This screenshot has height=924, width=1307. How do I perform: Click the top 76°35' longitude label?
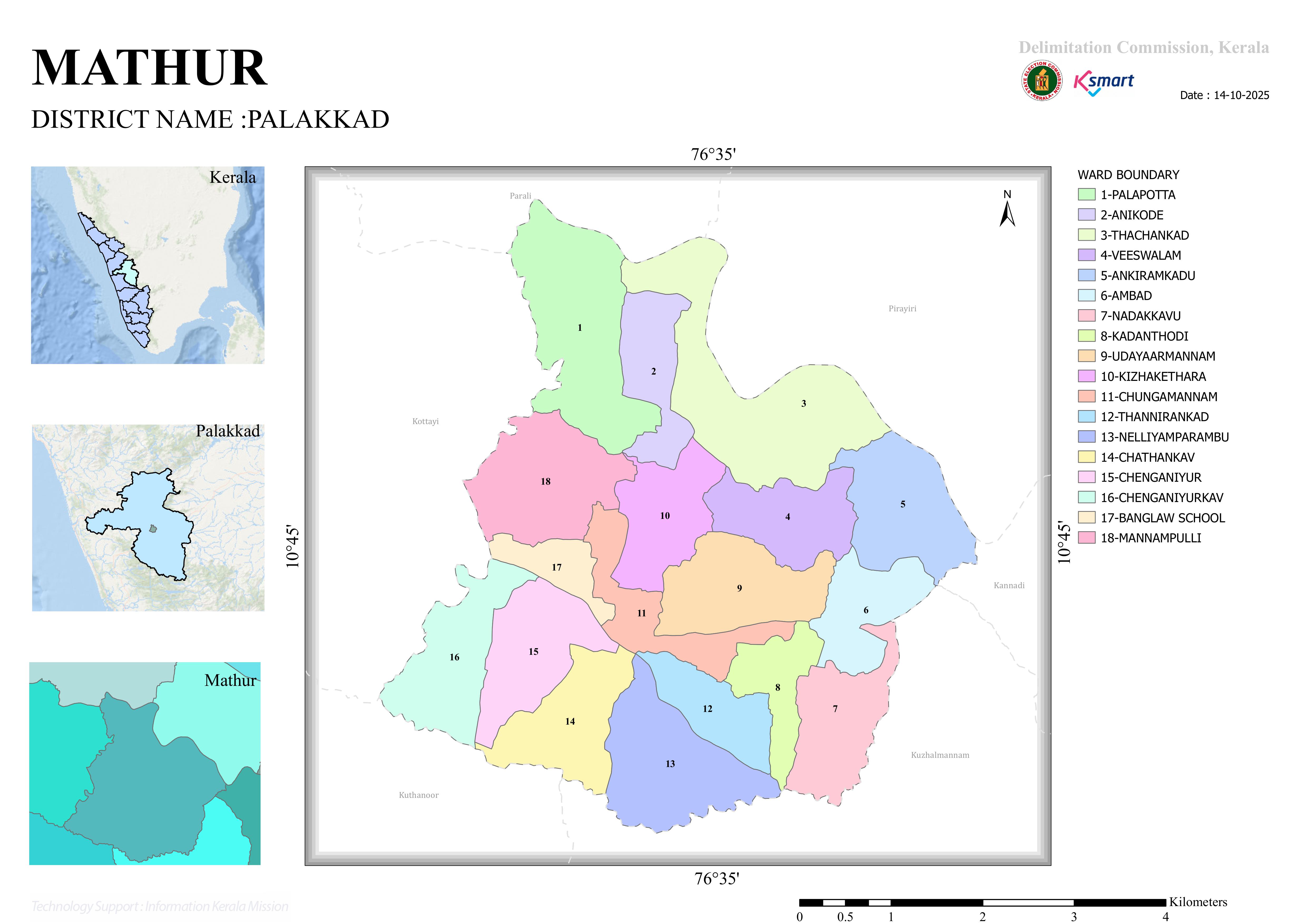click(713, 154)
